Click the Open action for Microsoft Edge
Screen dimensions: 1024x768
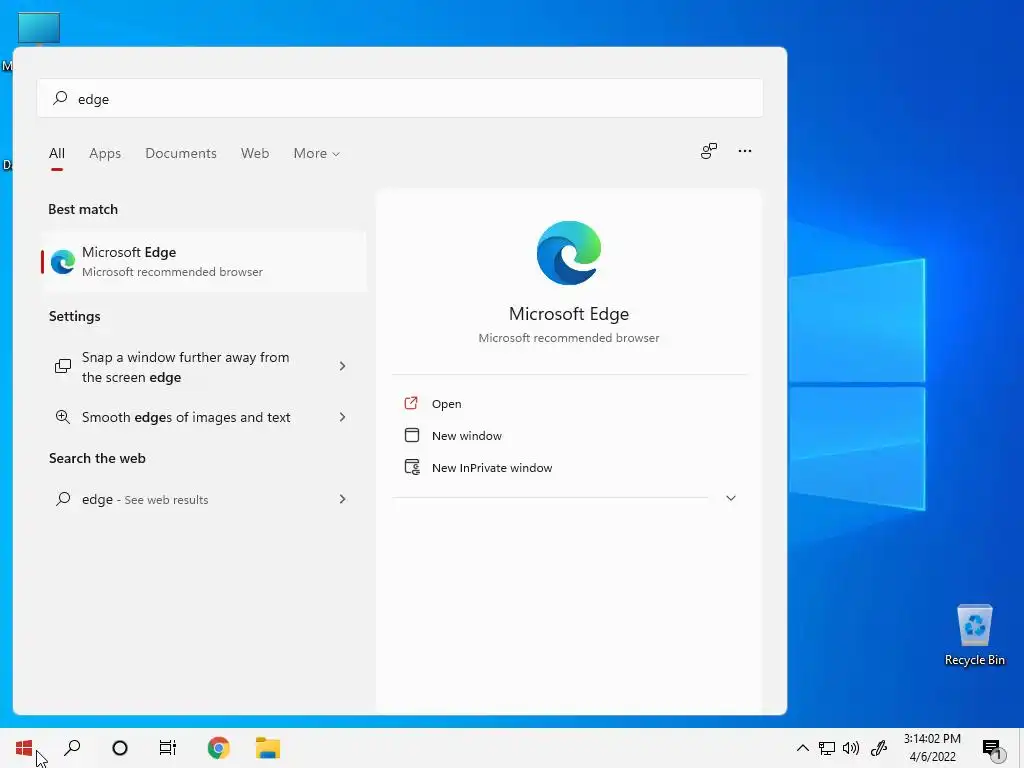(x=446, y=404)
